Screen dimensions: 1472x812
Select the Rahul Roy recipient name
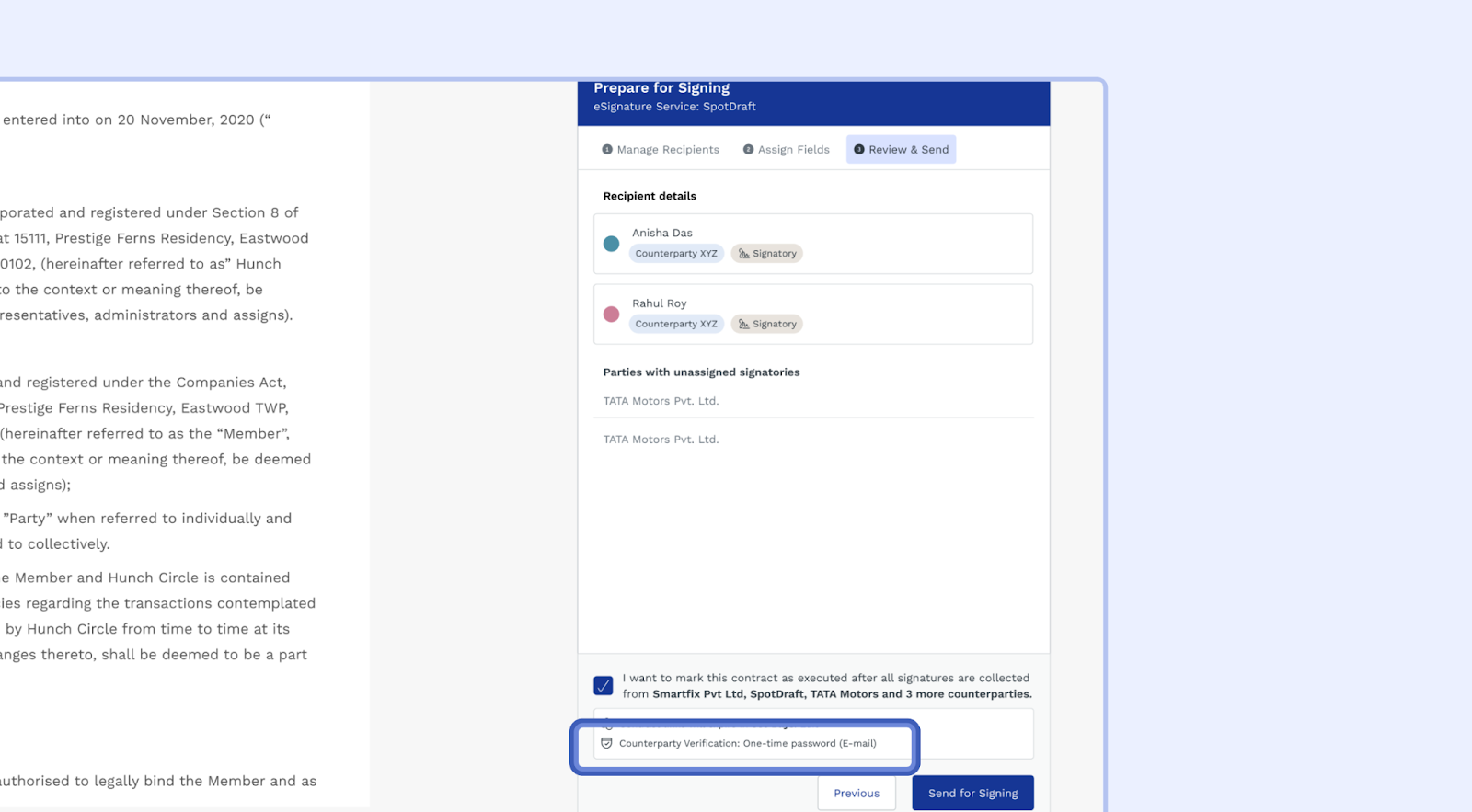pyautogui.click(x=660, y=303)
